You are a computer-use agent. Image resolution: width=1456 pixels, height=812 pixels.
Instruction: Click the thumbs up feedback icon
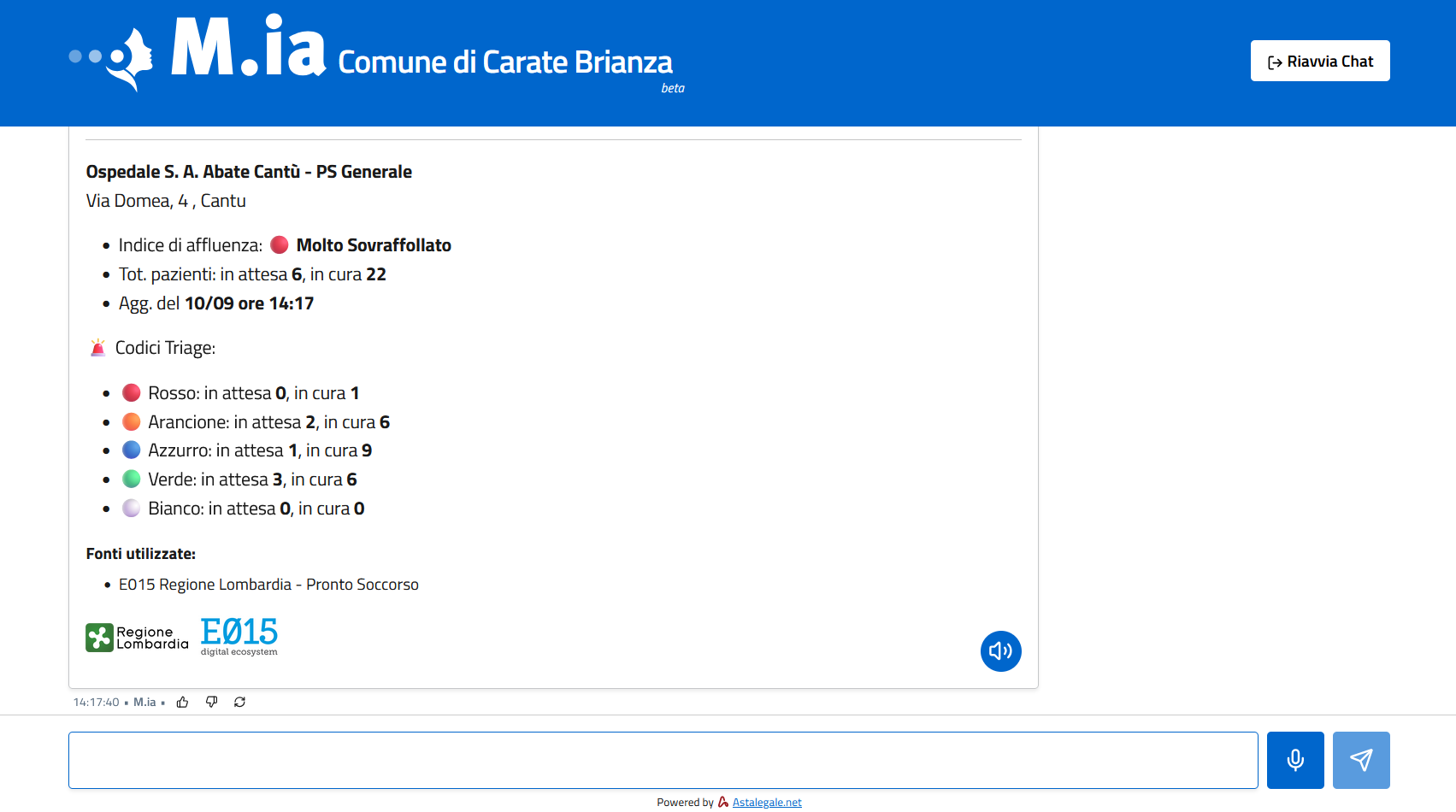[182, 702]
